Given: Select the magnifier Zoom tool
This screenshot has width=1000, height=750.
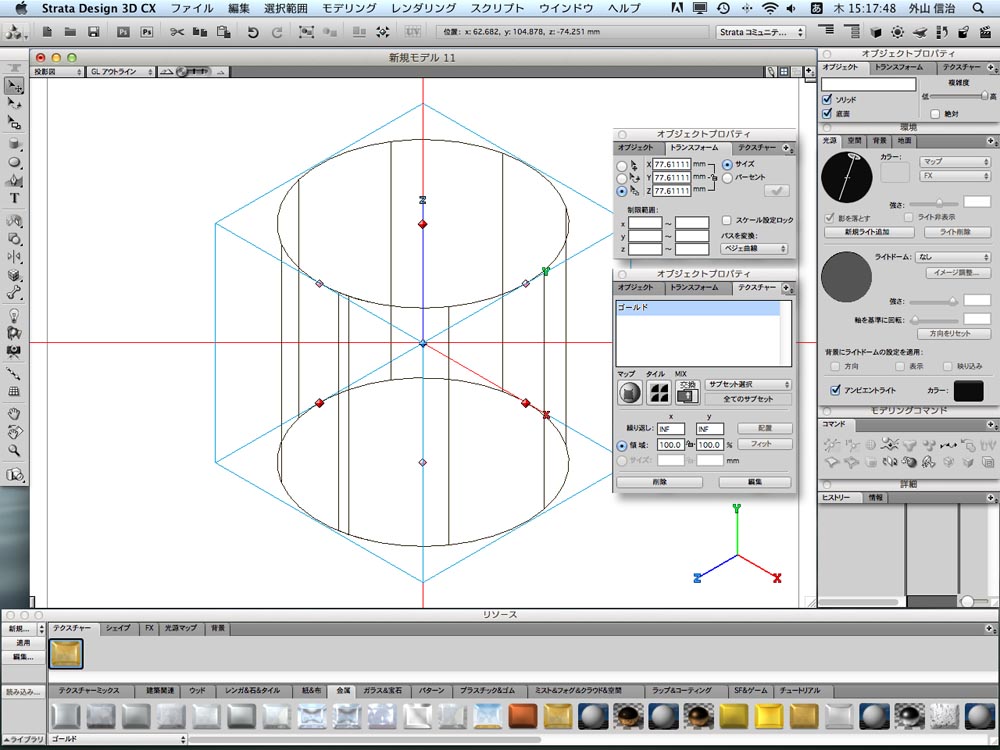Looking at the screenshot, I should click(x=14, y=451).
